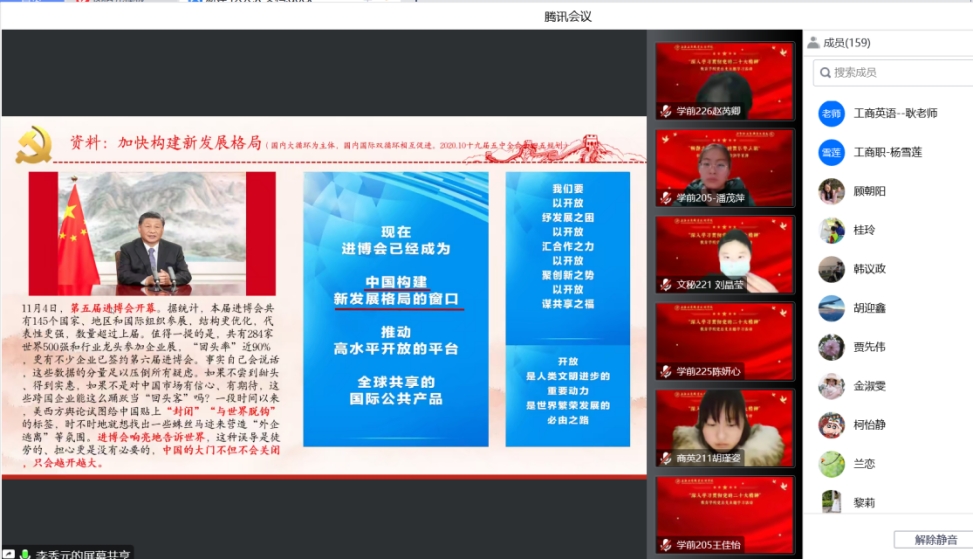Select the 文秘221 刘晶莹 video thumbnail
973x559 pixels.
click(x=724, y=255)
